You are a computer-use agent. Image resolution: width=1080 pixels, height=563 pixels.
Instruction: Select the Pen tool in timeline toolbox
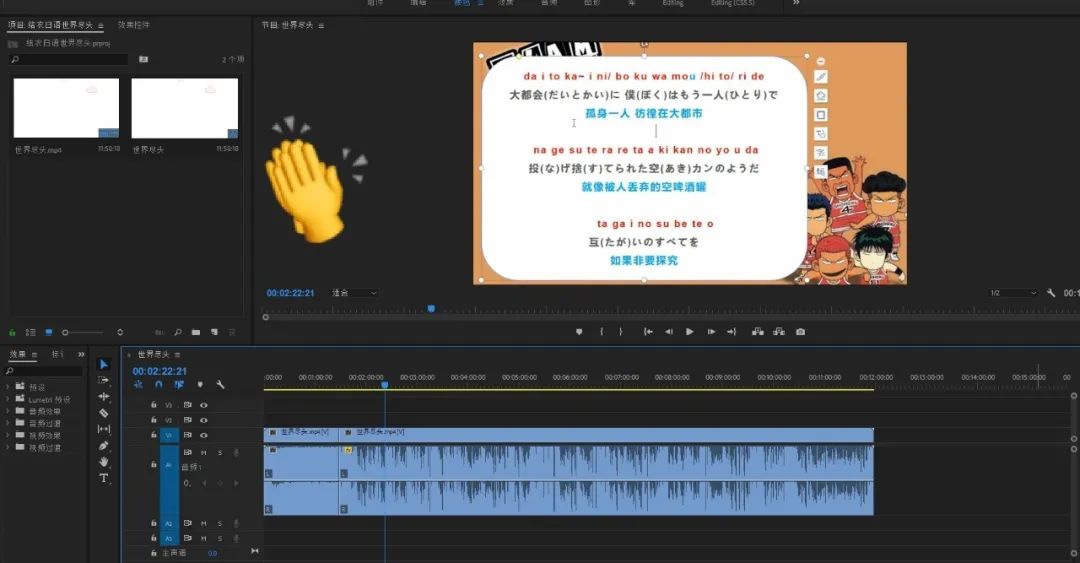point(103,446)
